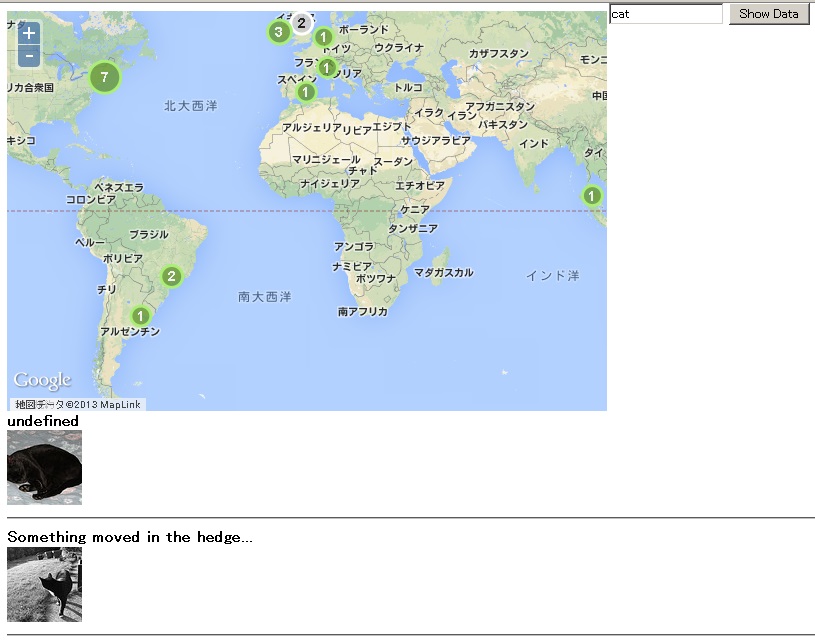Viewport: 815px width, 643px height.
Task: Click the marker over Argentina
Action: point(140,316)
